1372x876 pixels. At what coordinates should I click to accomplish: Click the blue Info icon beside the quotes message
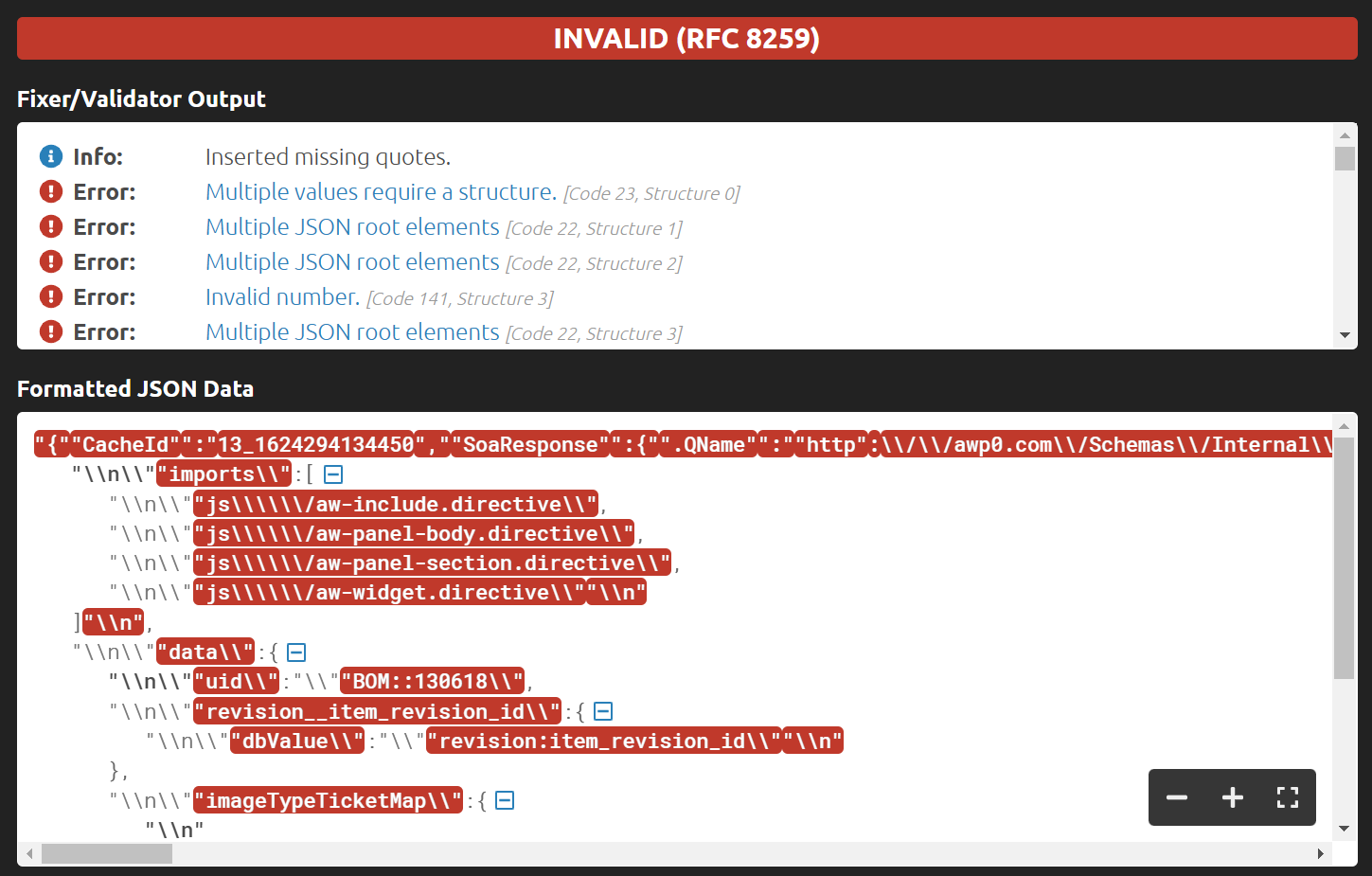point(50,156)
